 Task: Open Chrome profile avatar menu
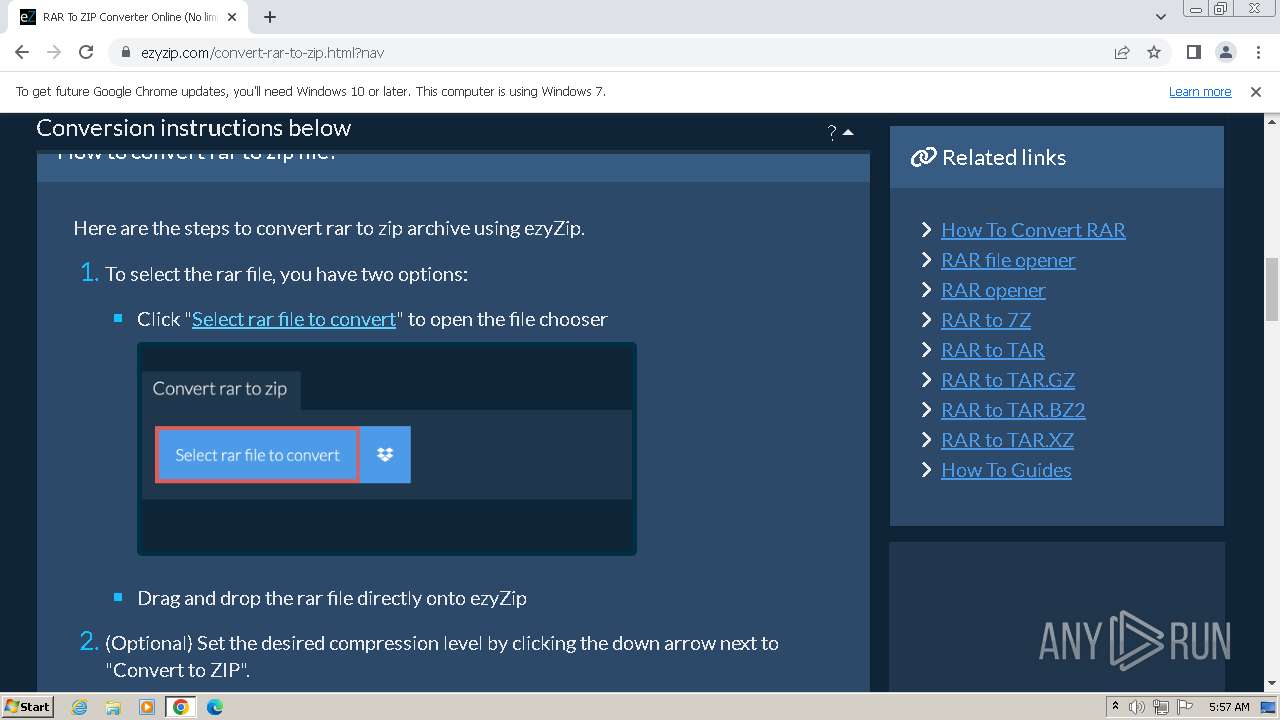point(1225,52)
